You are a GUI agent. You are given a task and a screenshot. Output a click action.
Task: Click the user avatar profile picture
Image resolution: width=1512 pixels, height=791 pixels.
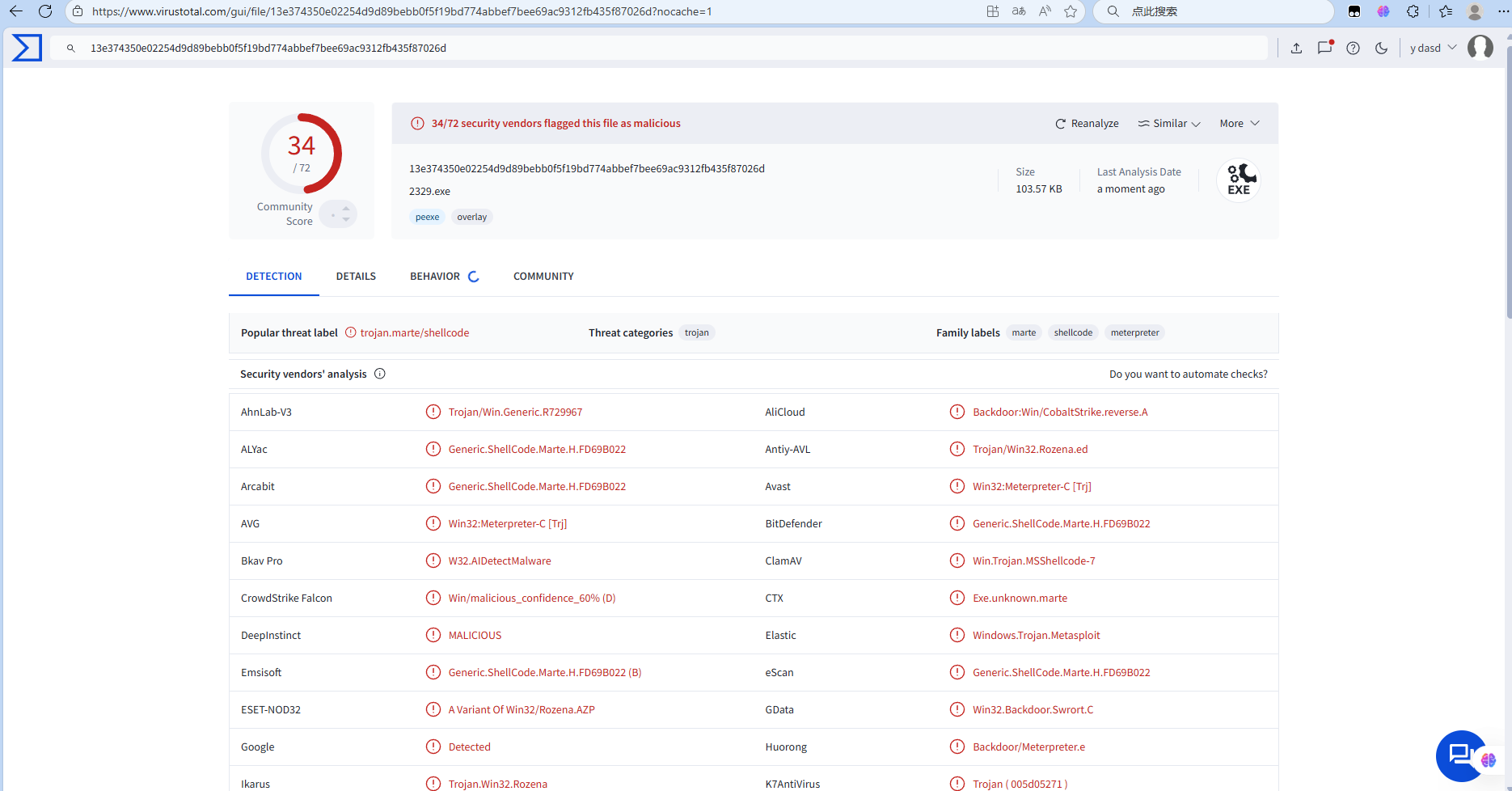[x=1480, y=48]
